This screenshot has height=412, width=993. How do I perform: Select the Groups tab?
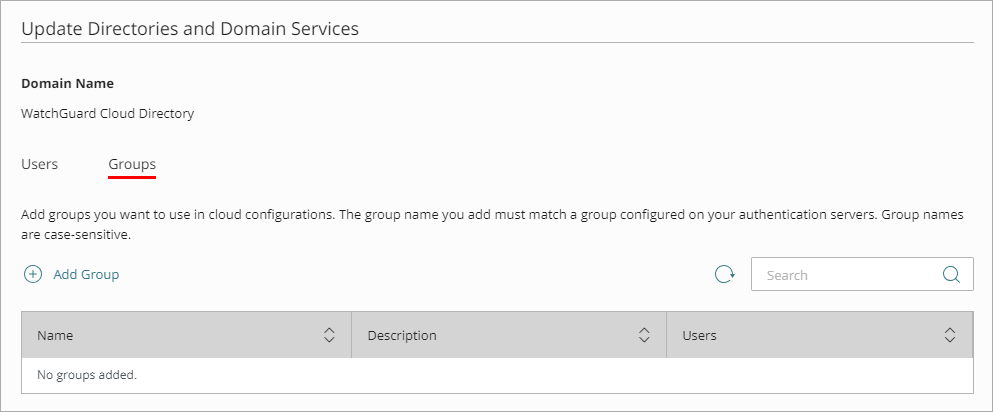pyautogui.click(x=132, y=164)
